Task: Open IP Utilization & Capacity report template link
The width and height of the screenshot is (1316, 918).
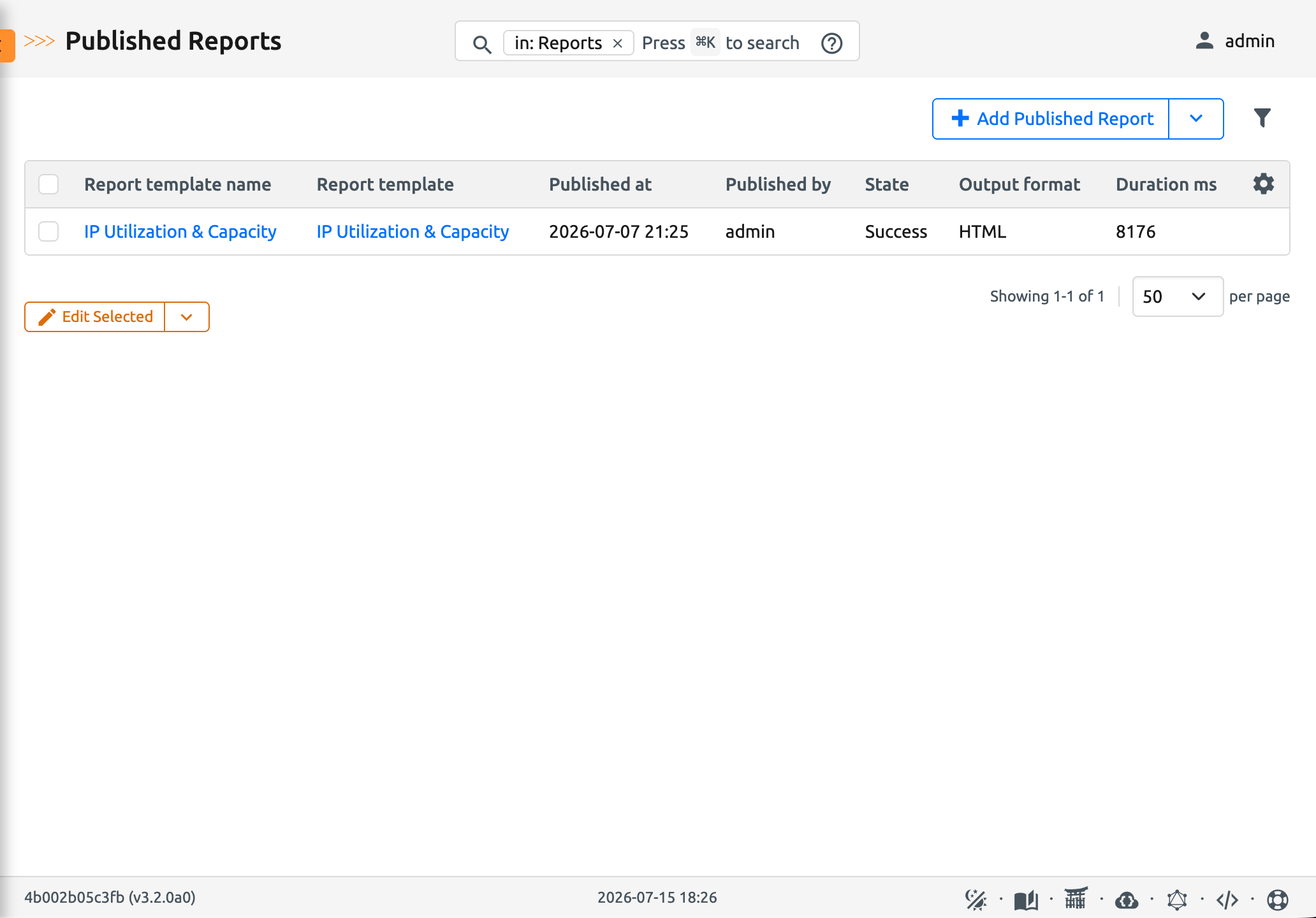Action: click(413, 231)
